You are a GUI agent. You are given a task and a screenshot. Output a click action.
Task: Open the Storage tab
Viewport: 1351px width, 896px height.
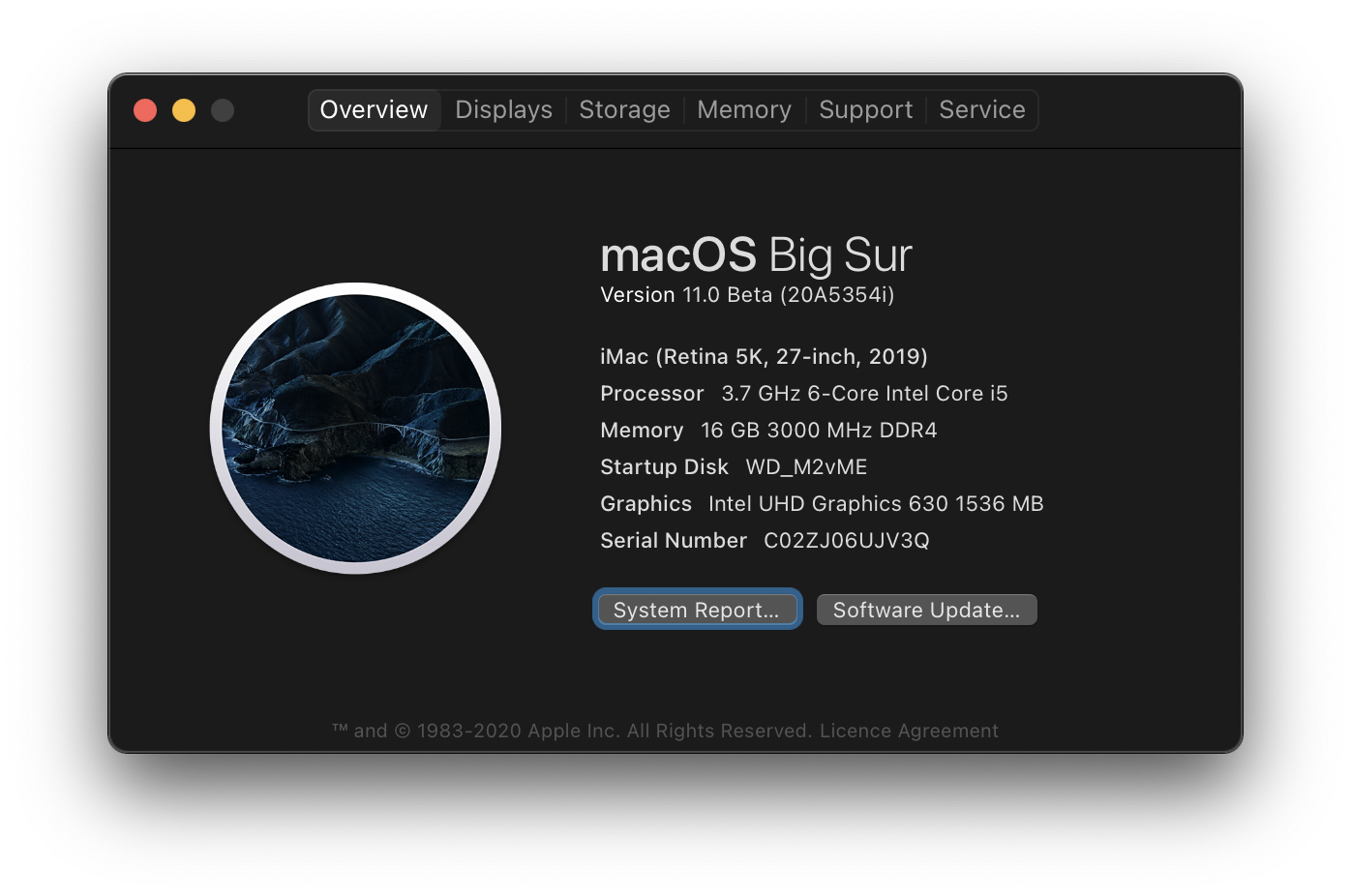(x=624, y=109)
